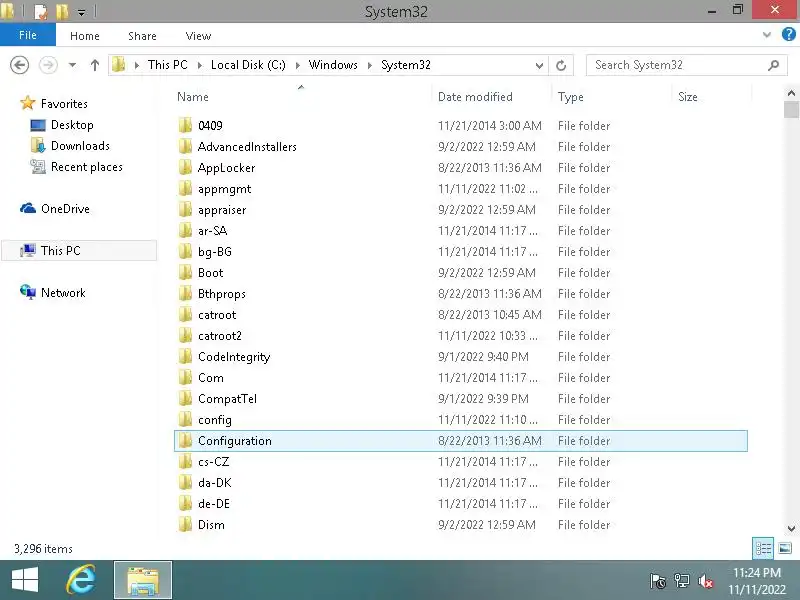Select the AdvancedInstallers folder
This screenshot has height=600, width=800.
point(247,146)
